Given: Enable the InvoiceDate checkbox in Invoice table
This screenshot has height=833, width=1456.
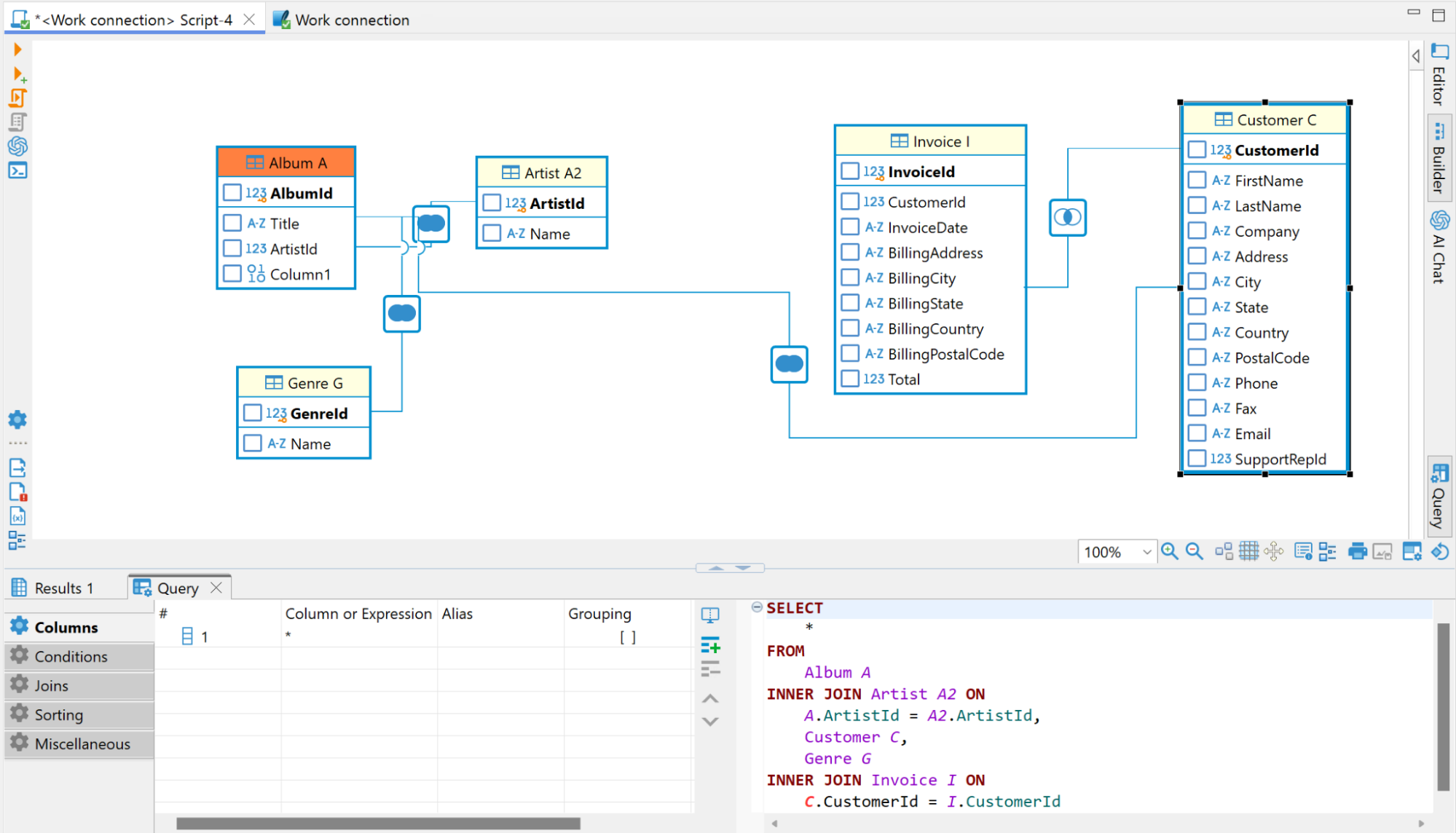Looking at the screenshot, I should 850,227.
